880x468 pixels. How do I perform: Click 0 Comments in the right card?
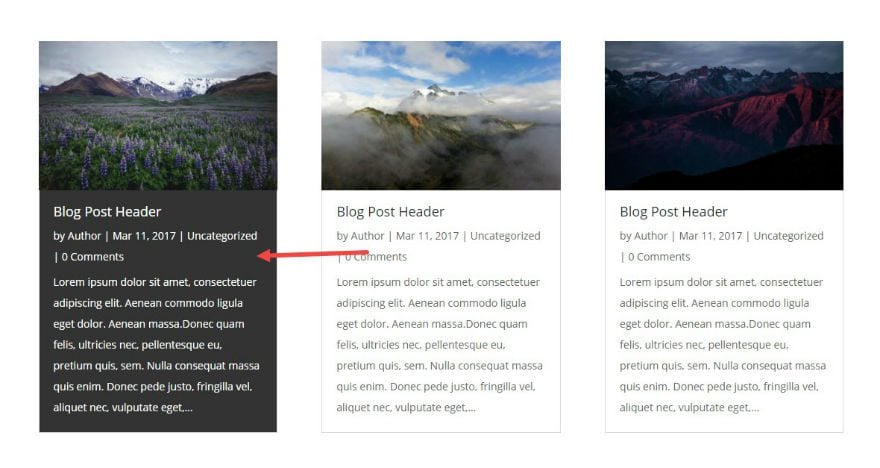[x=659, y=257]
